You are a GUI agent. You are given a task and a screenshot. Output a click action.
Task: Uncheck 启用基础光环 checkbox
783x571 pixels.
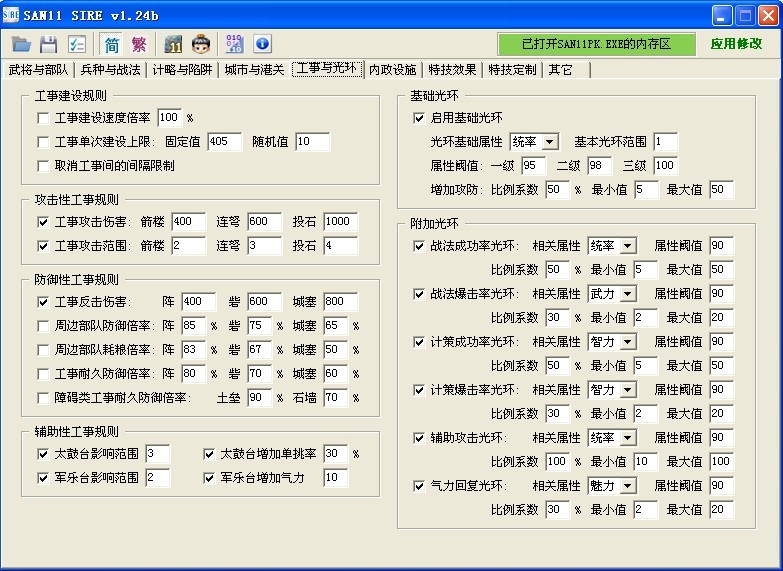pos(419,118)
